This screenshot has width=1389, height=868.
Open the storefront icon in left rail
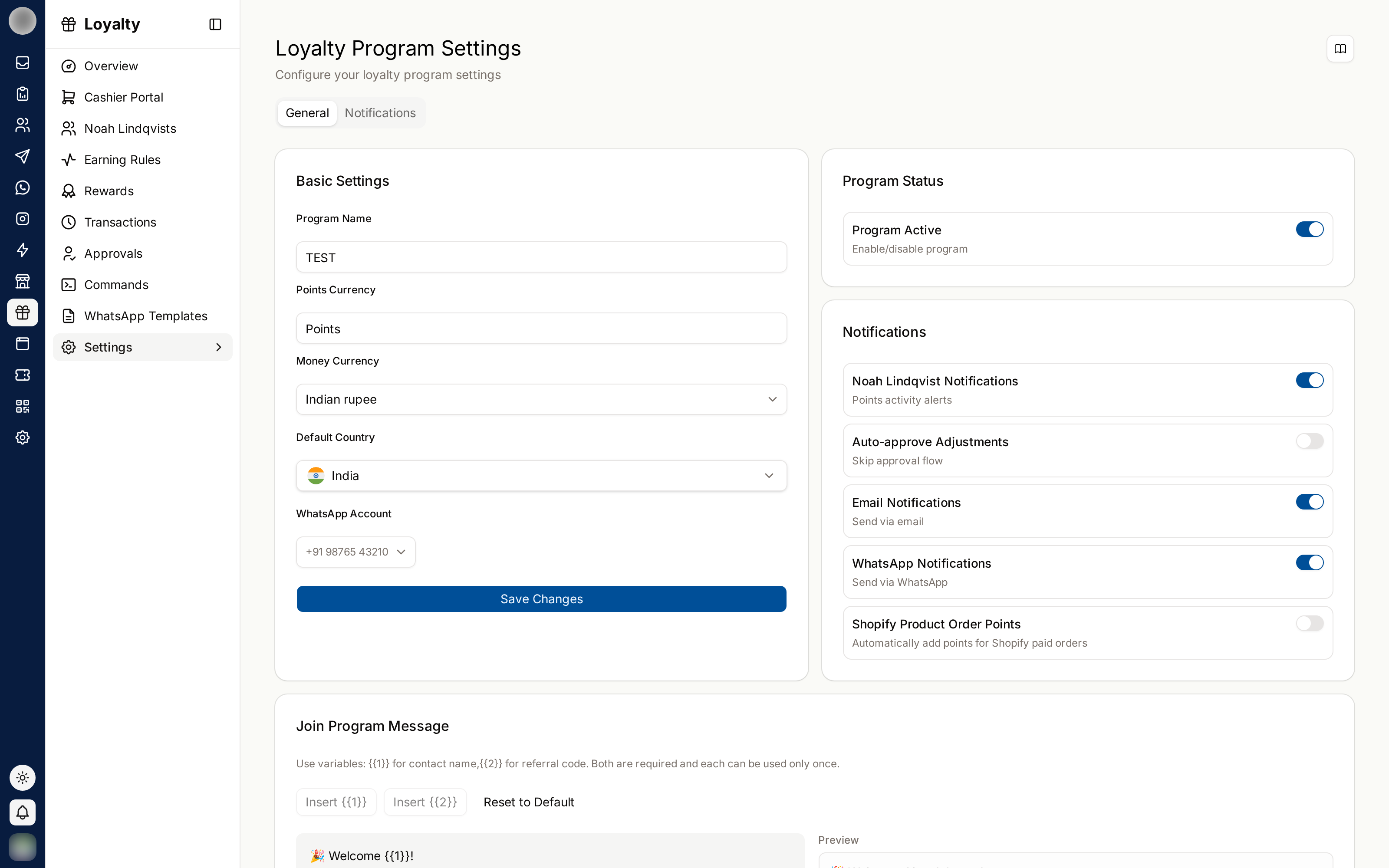(x=23, y=281)
